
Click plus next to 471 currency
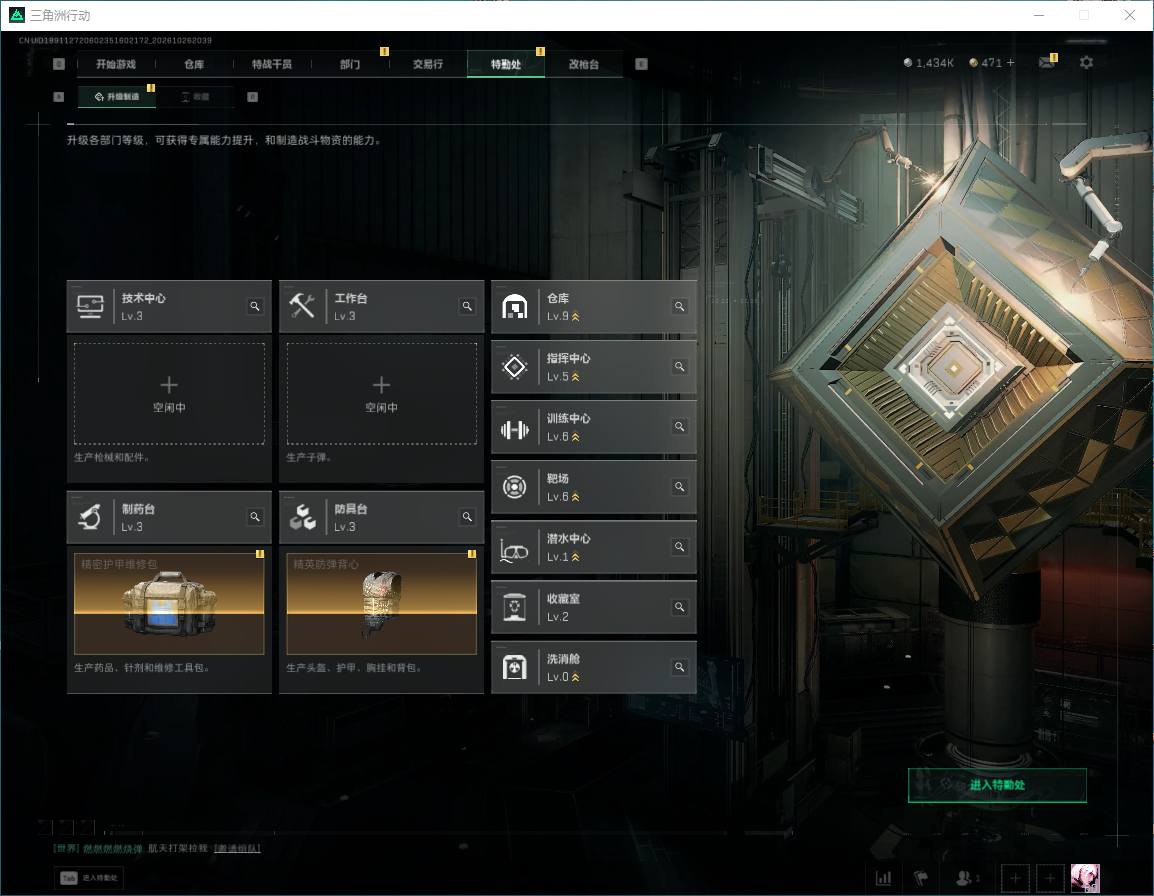1010,63
